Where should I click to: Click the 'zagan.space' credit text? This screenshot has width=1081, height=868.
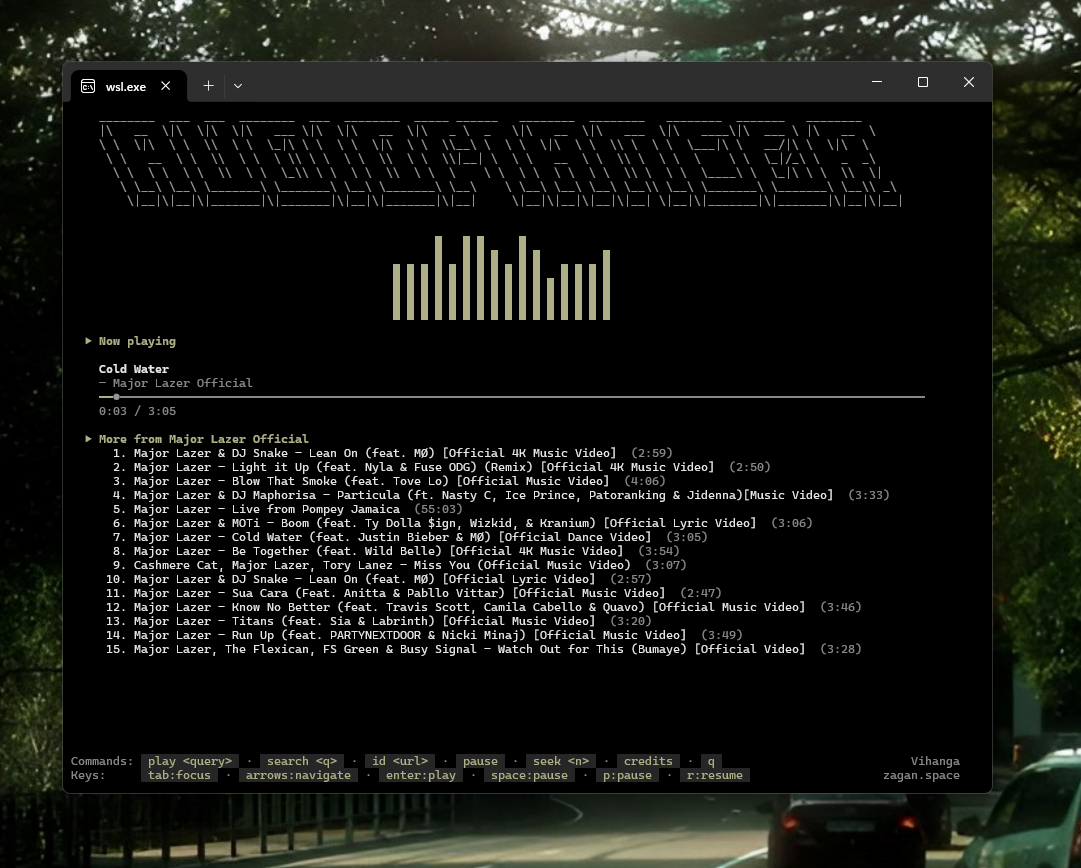[x=922, y=775]
